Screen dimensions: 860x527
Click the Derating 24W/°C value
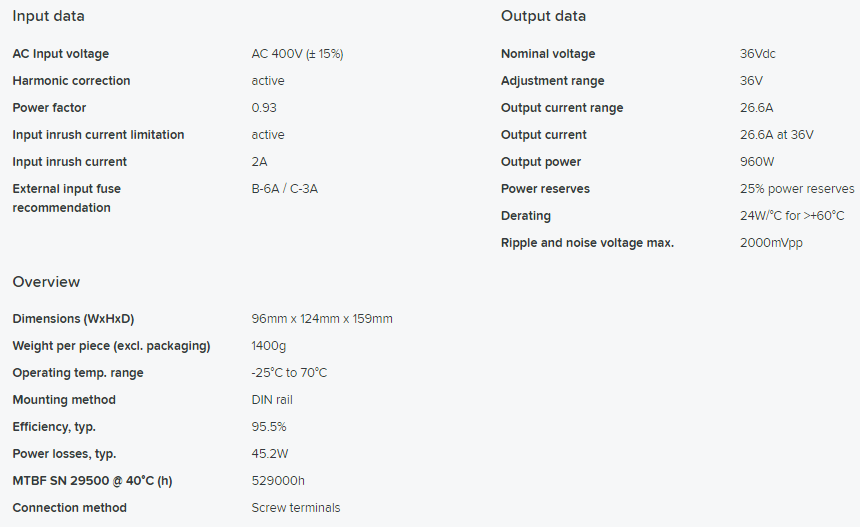[x=792, y=216]
